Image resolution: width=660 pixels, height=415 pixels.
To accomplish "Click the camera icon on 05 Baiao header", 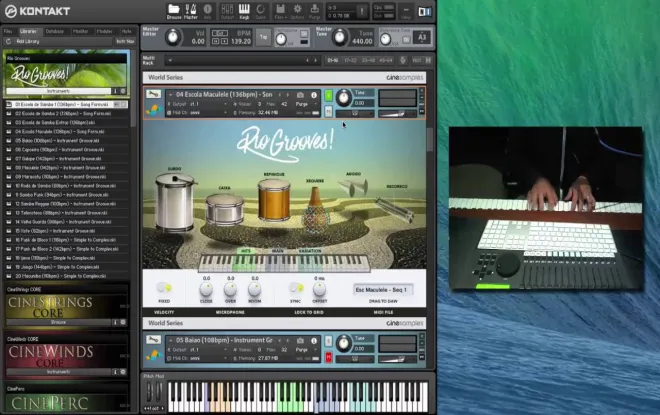I will (x=300, y=341).
